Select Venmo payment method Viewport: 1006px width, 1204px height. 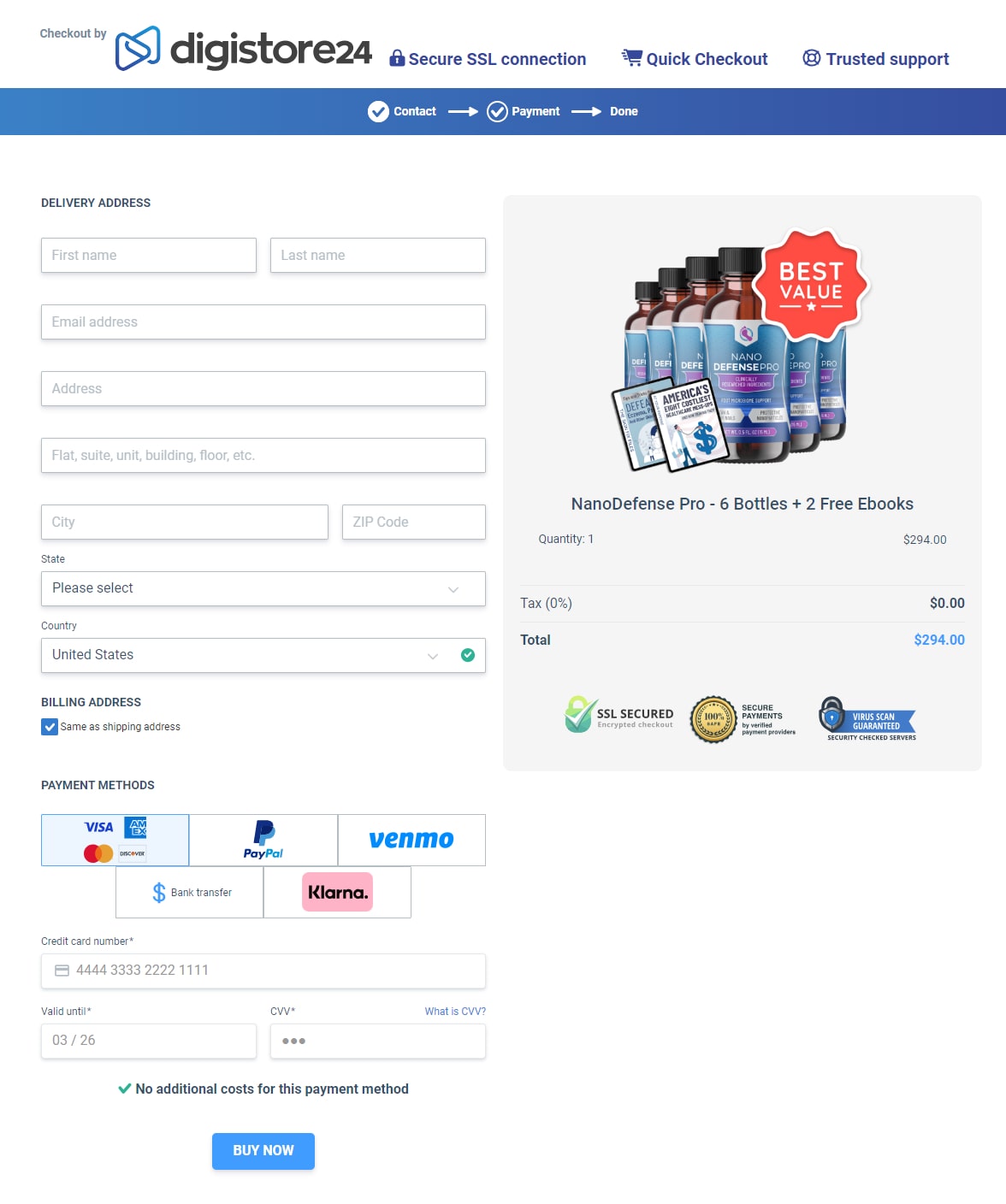(411, 841)
